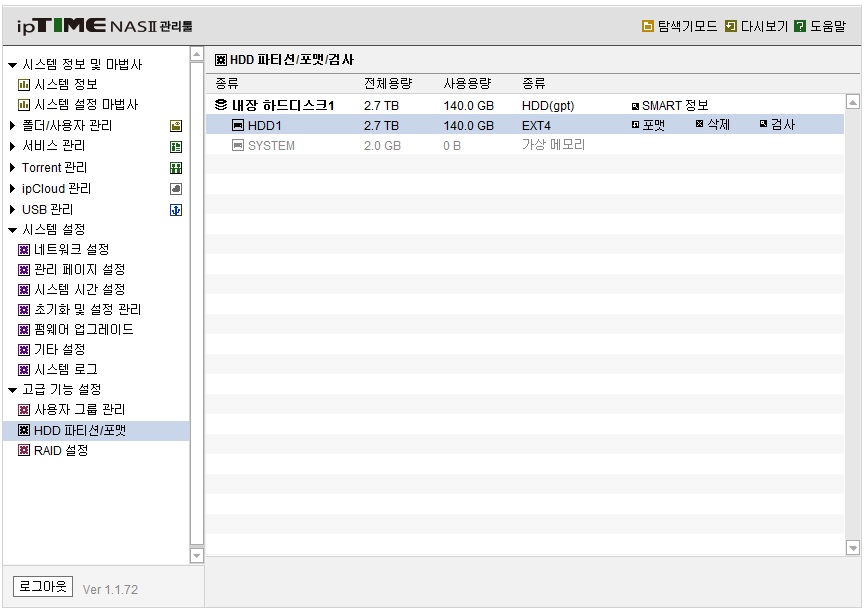Click the folder/user management shortcut icon

click(176, 126)
